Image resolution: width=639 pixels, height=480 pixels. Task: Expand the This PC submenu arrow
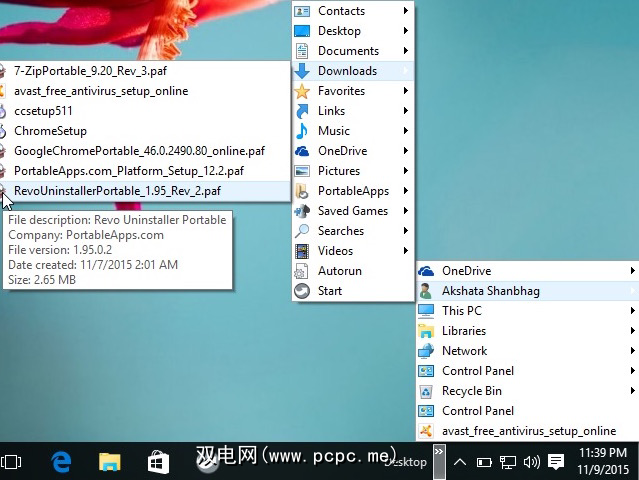point(632,311)
